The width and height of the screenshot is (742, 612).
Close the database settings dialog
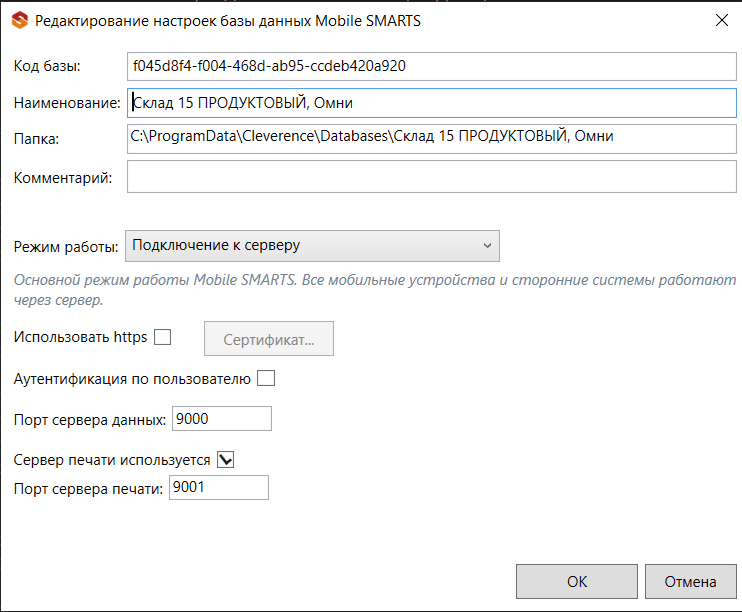722,20
